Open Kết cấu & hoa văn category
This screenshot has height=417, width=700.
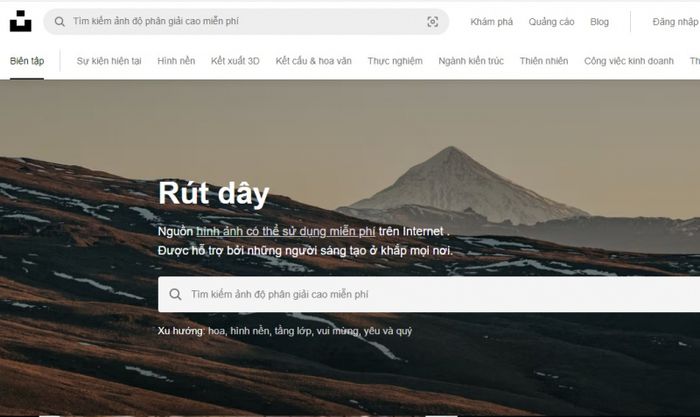click(x=313, y=61)
